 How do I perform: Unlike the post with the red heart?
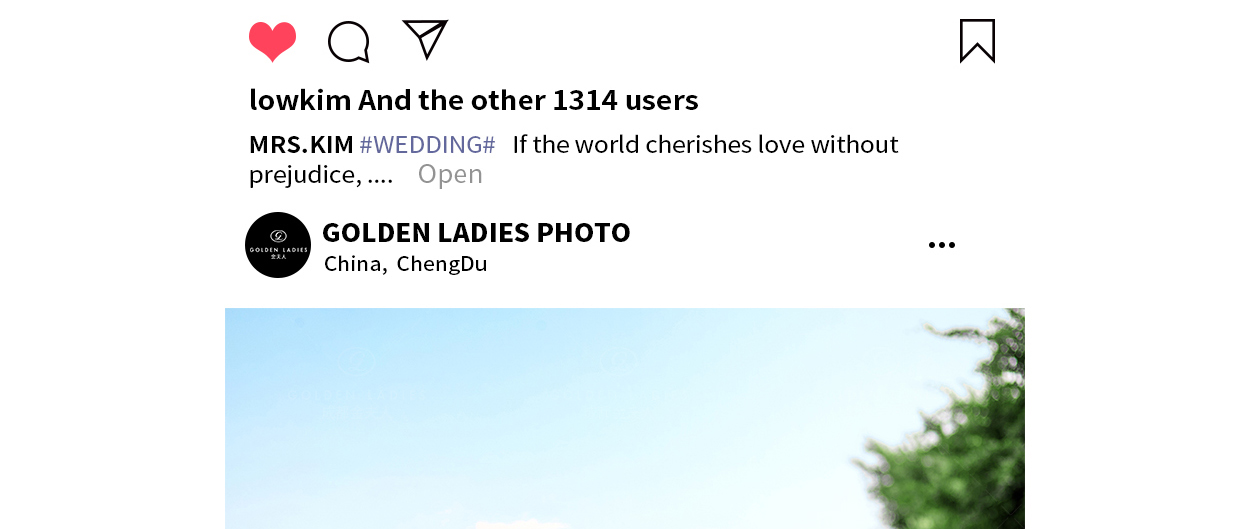pos(272,42)
